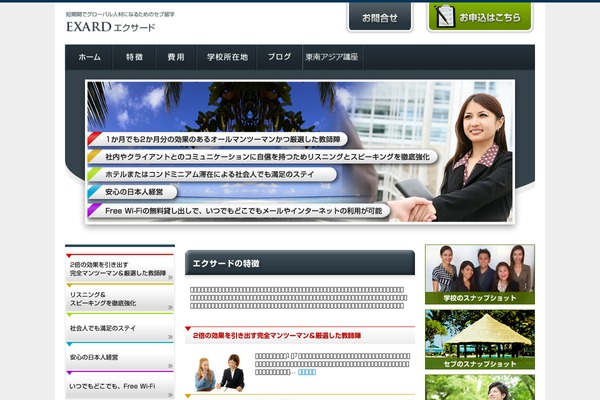Viewport: 600px width, 400px height.
Task: Click the EXARD エクサード logo
Action: pos(111,27)
